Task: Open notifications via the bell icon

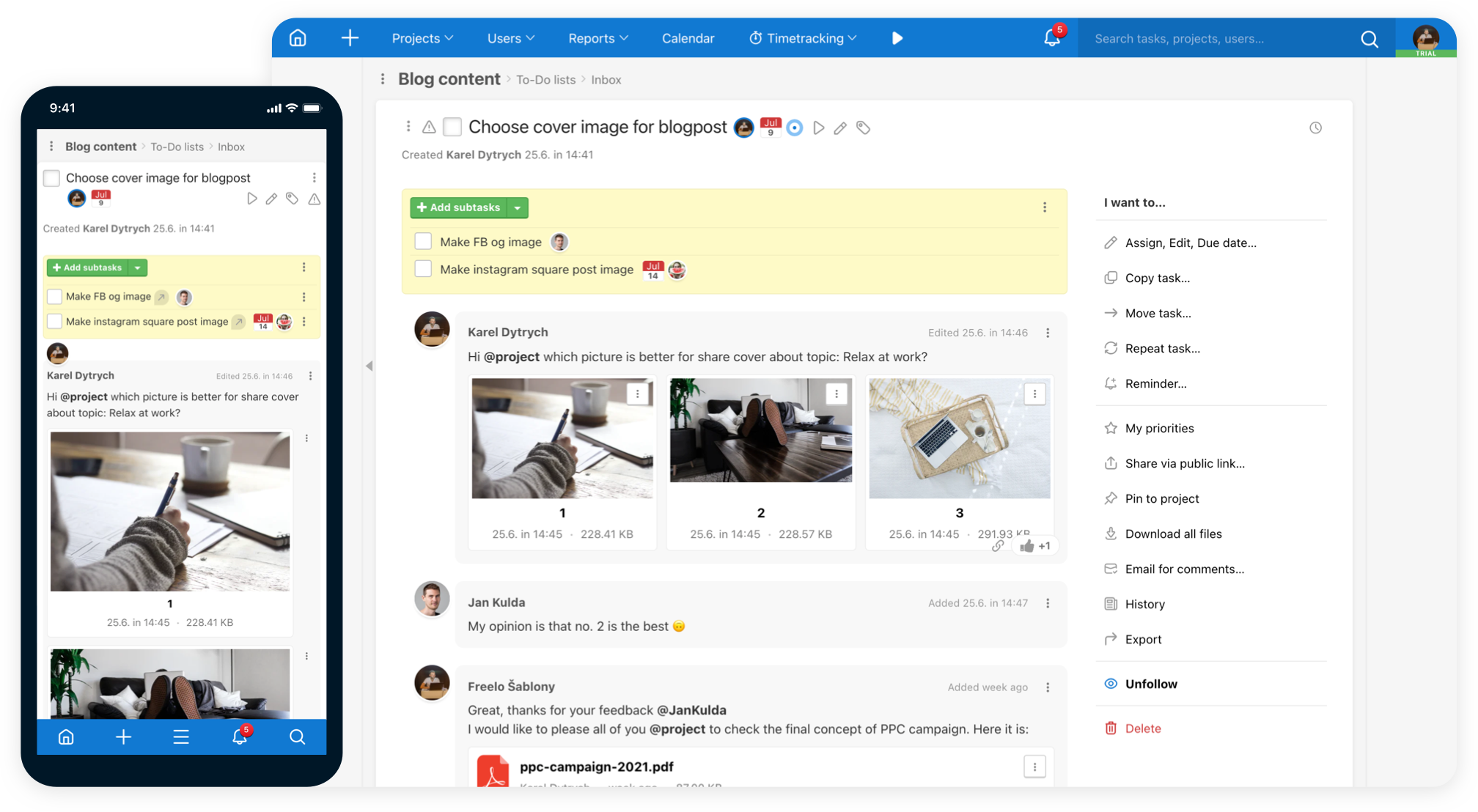Action: click(1051, 37)
